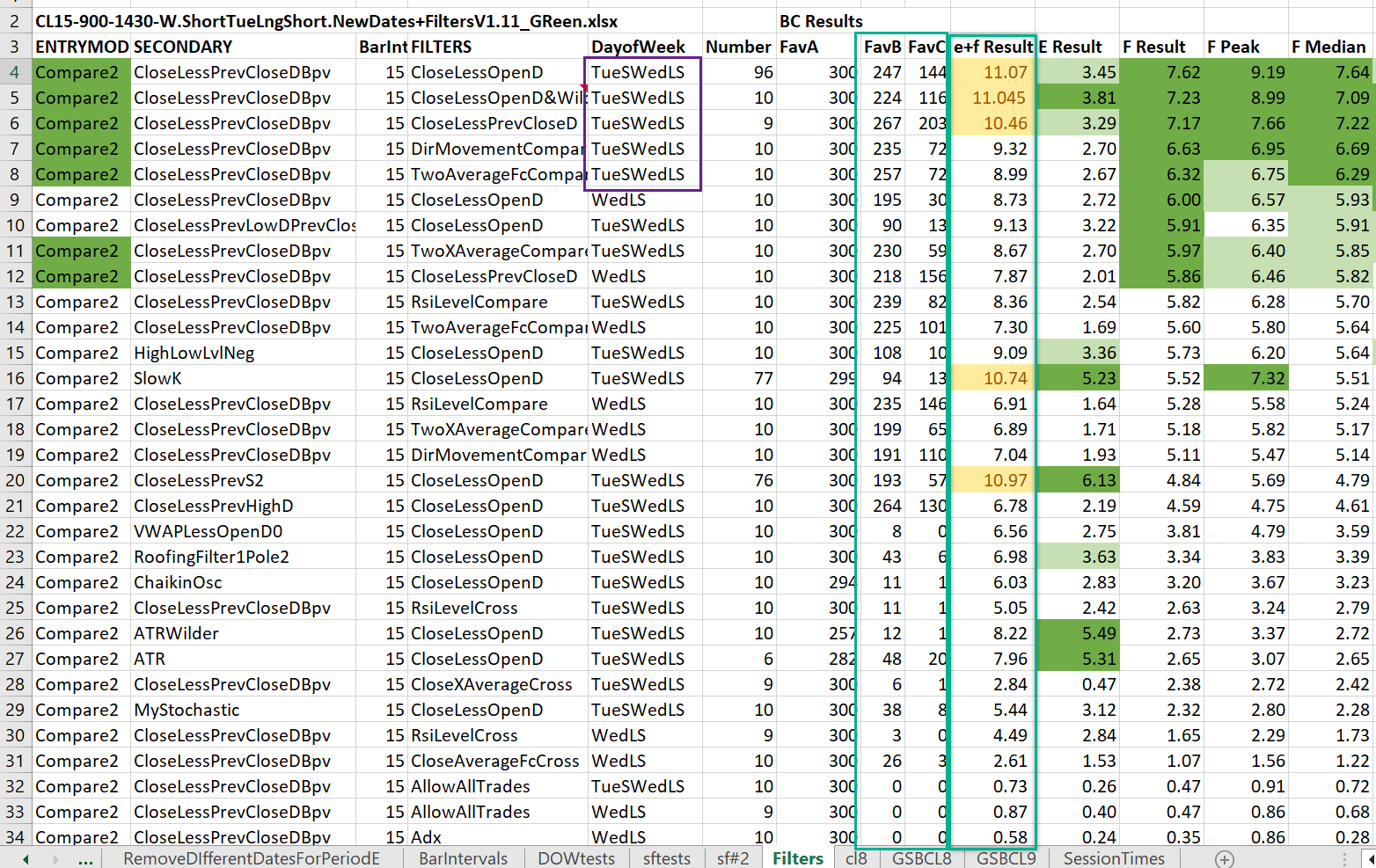Select the GSBCL8 sheet tab

[921, 858]
